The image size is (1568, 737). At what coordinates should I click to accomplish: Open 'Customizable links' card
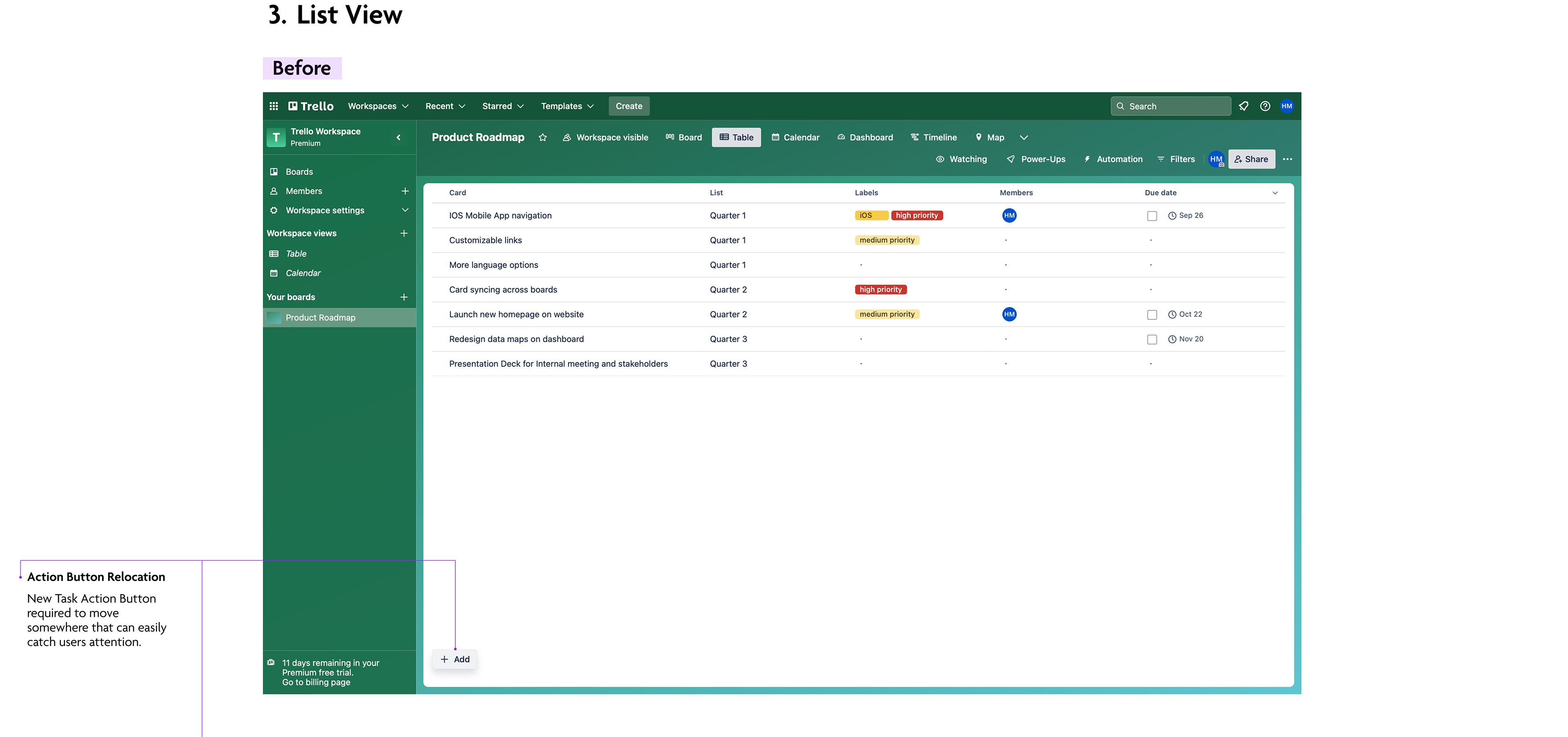(x=485, y=240)
